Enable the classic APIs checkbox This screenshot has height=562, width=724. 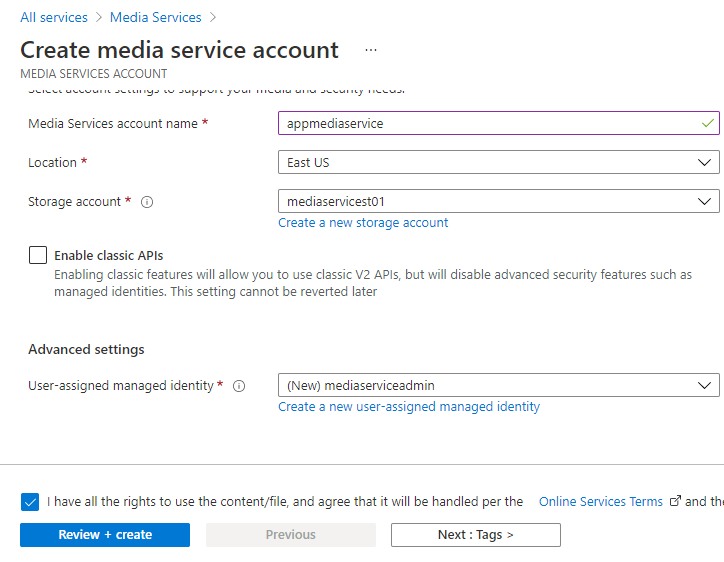point(38,255)
